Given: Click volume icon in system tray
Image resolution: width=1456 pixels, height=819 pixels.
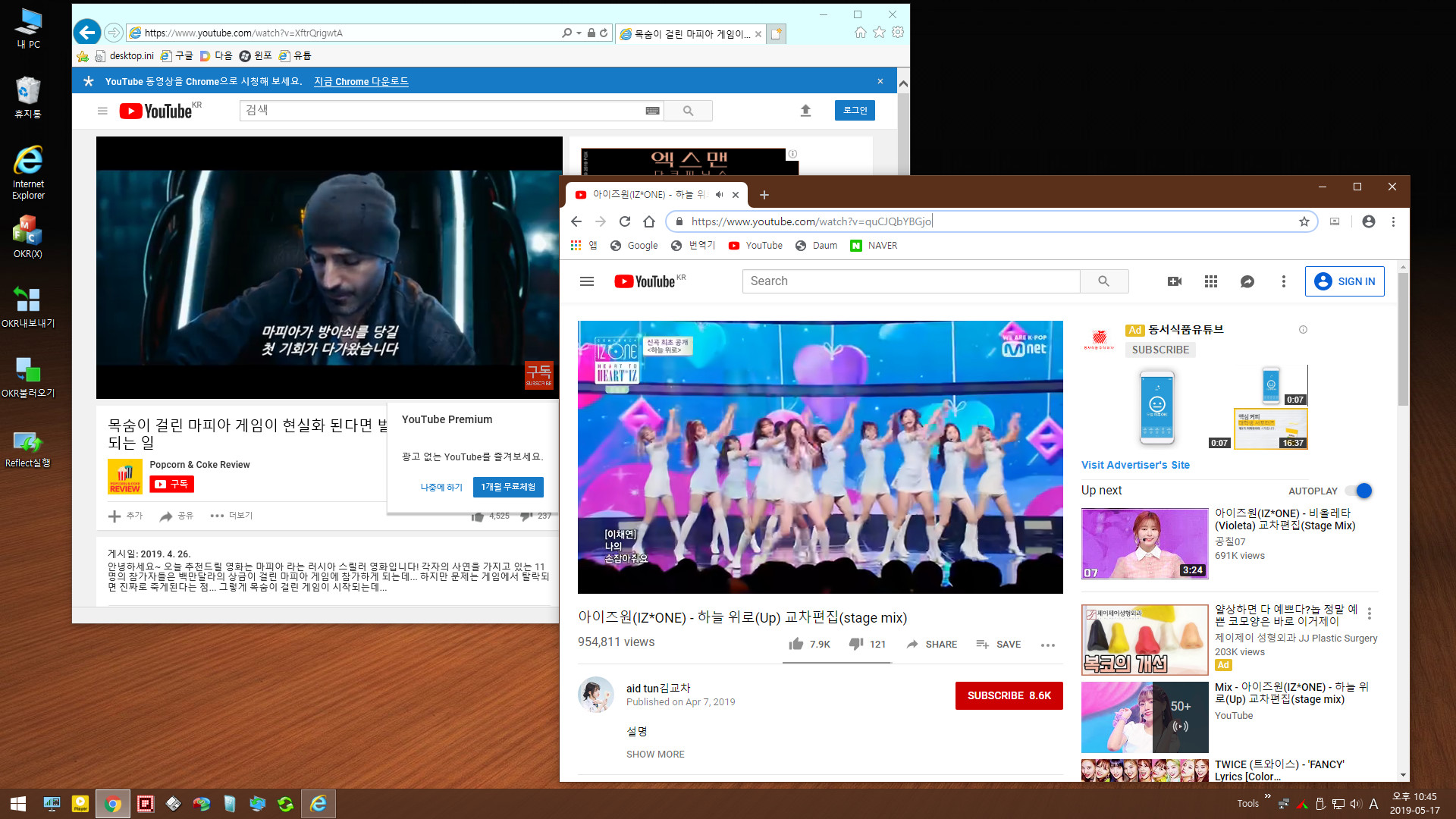Looking at the screenshot, I should pyautogui.click(x=1356, y=804).
